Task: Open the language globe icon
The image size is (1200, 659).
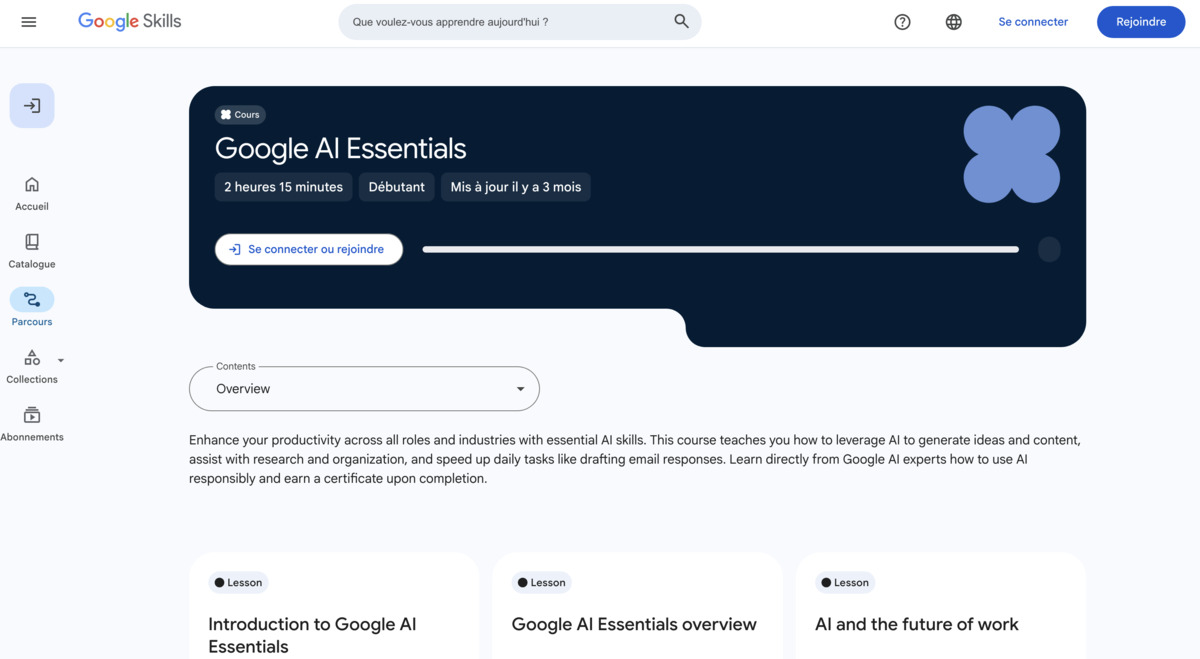Action: click(954, 22)
